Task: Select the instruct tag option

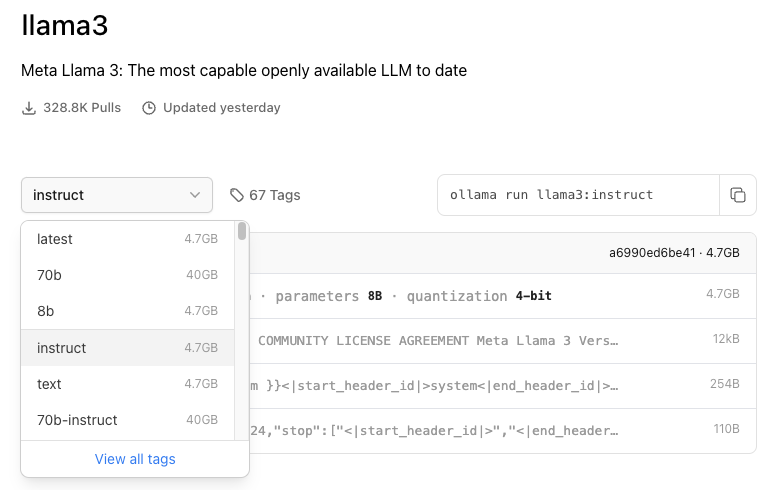Action: (x=128, y=348)
